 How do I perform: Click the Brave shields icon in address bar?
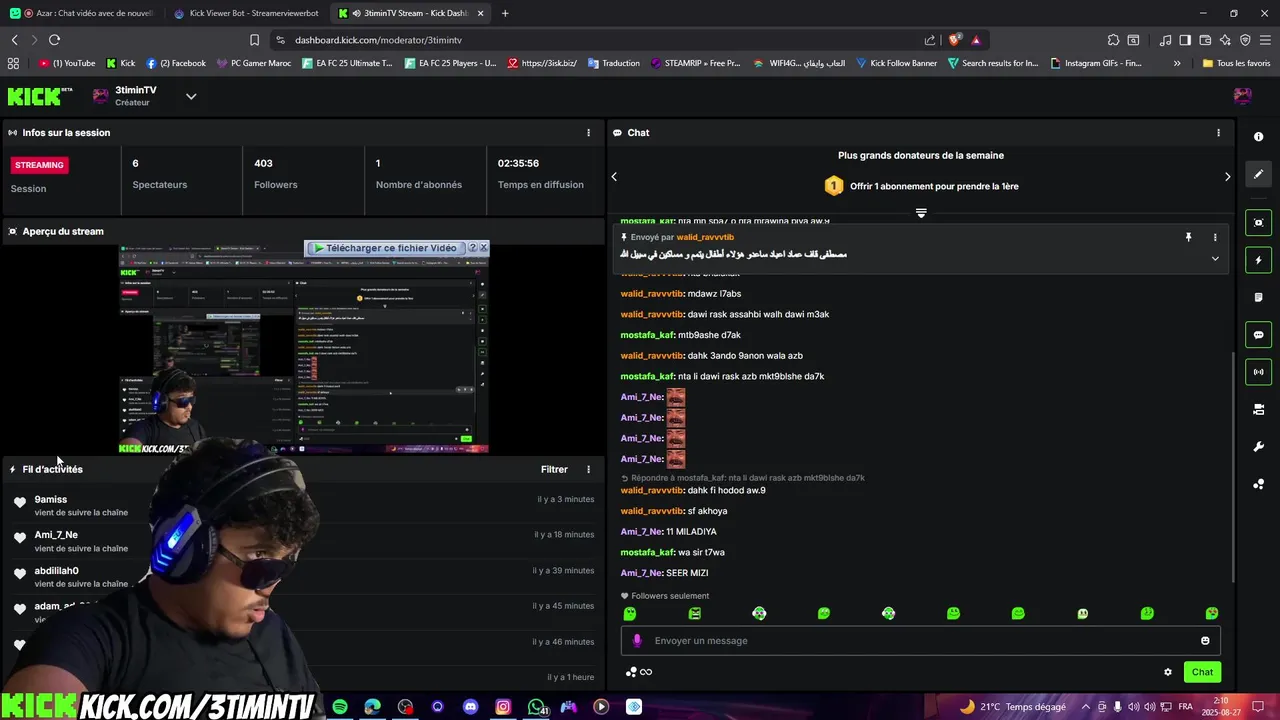pos(955,40)
